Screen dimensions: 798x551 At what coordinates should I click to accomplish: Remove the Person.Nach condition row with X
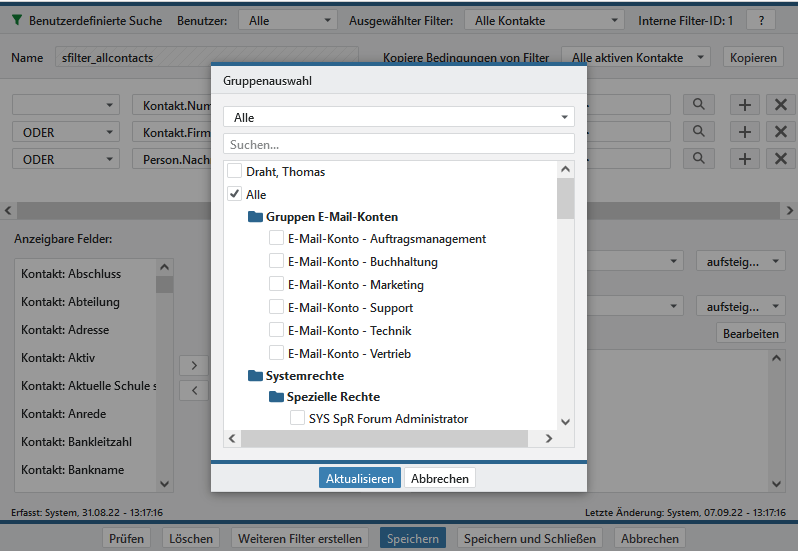pos(779,159)
